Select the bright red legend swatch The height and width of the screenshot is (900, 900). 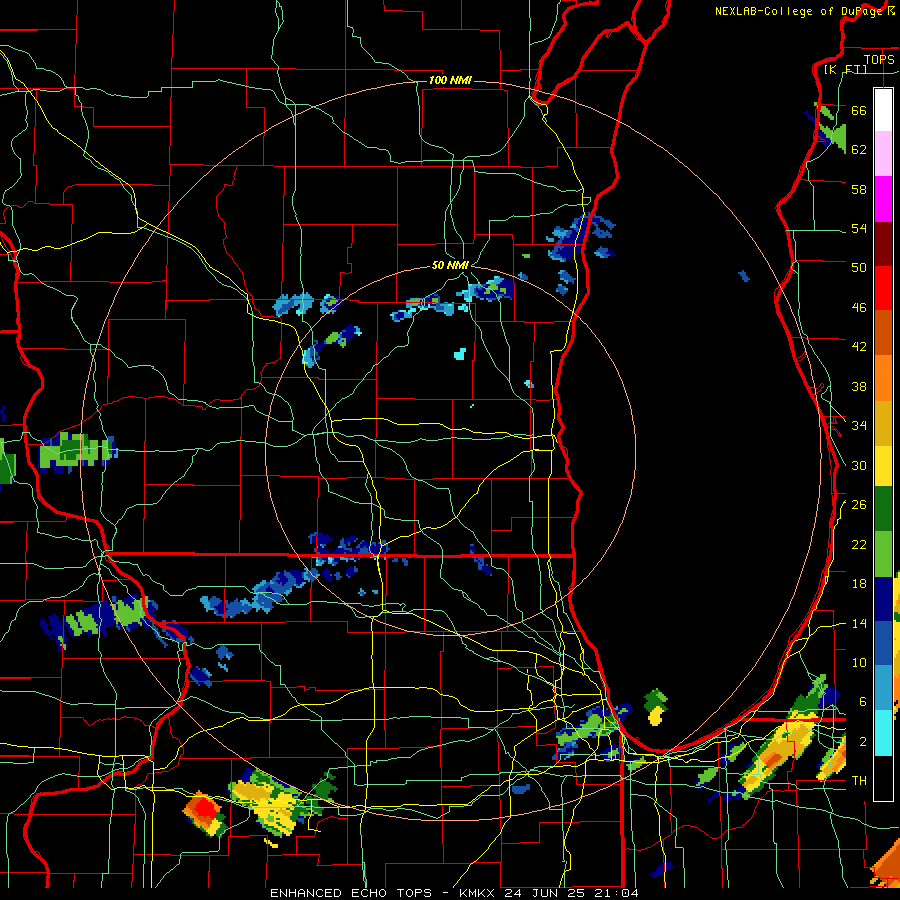coord(883,288)
